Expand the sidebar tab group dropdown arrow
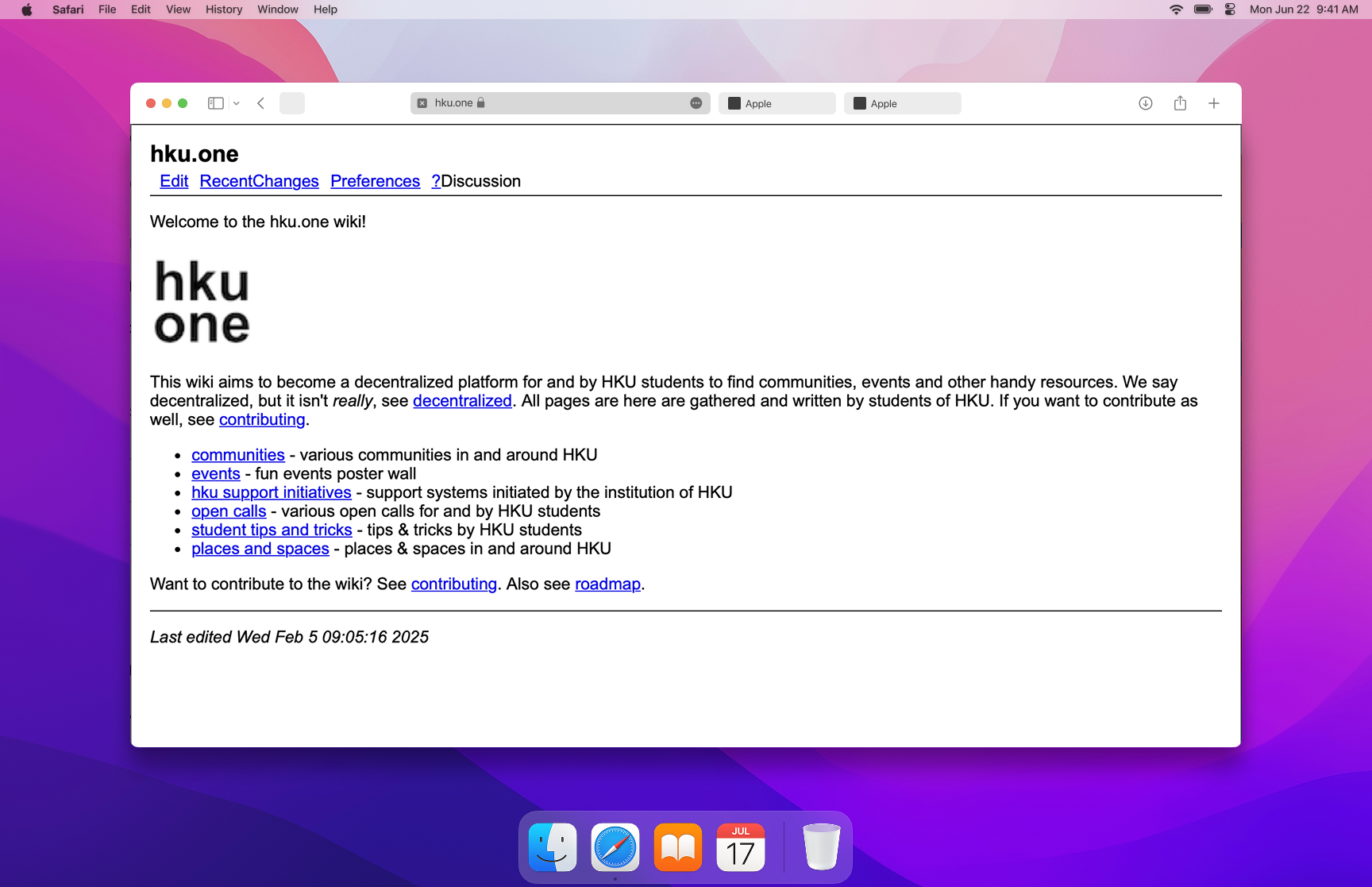Image resolution: width=1372 pixels, height=887 pixels. coord(236,103)
